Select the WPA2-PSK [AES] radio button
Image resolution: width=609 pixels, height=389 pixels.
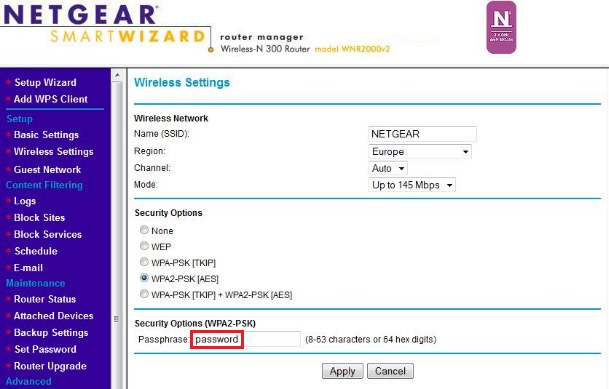144,278
